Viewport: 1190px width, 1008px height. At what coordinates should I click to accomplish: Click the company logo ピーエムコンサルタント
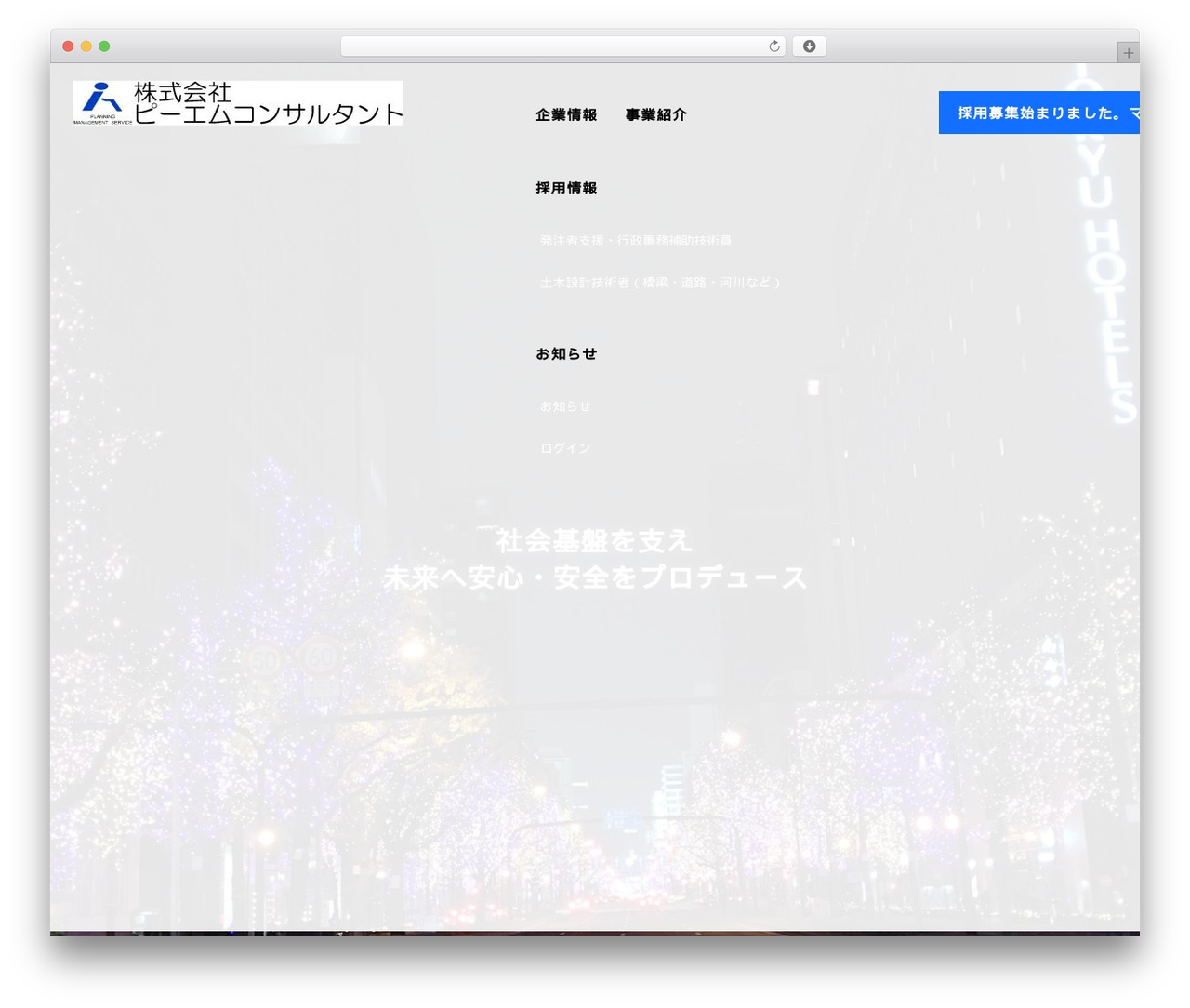pos(238,103)
